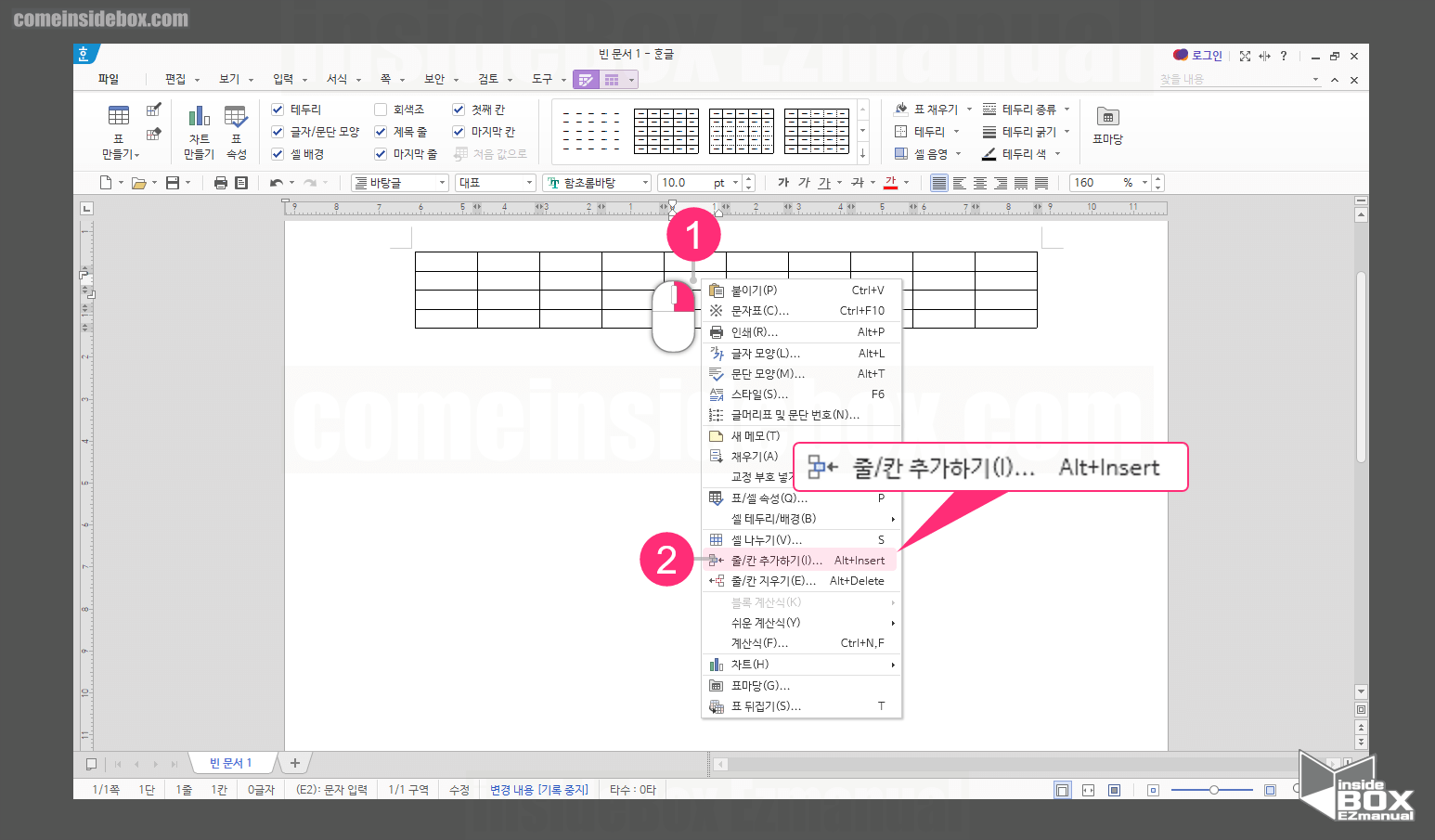The height and width of the screenshot is (840, 1435).
Task: Click the save disk icon
Action: [173, 183]
